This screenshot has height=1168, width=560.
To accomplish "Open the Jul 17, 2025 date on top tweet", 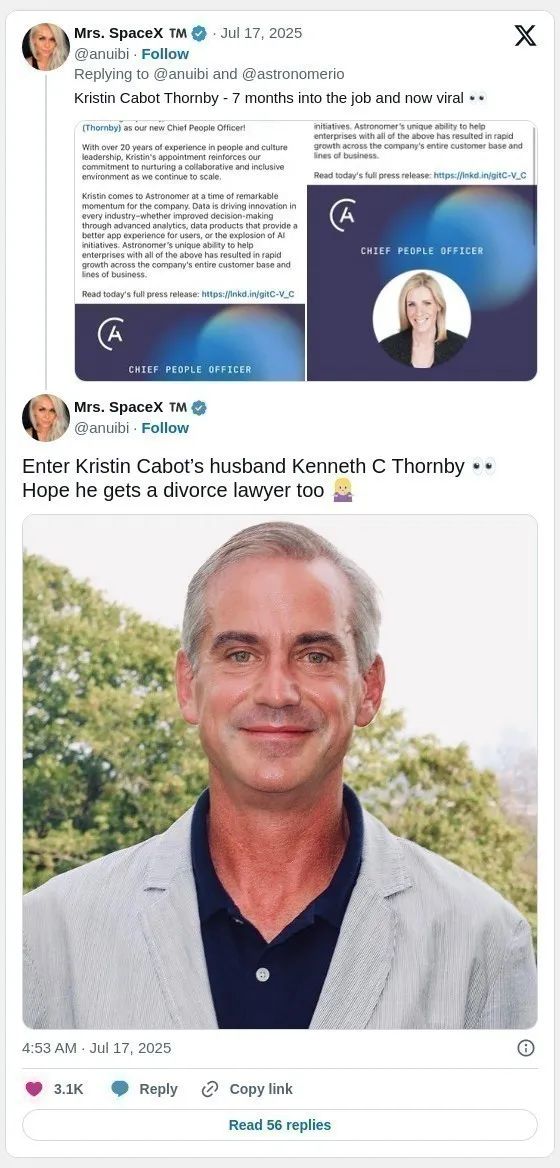I will 261,33.
